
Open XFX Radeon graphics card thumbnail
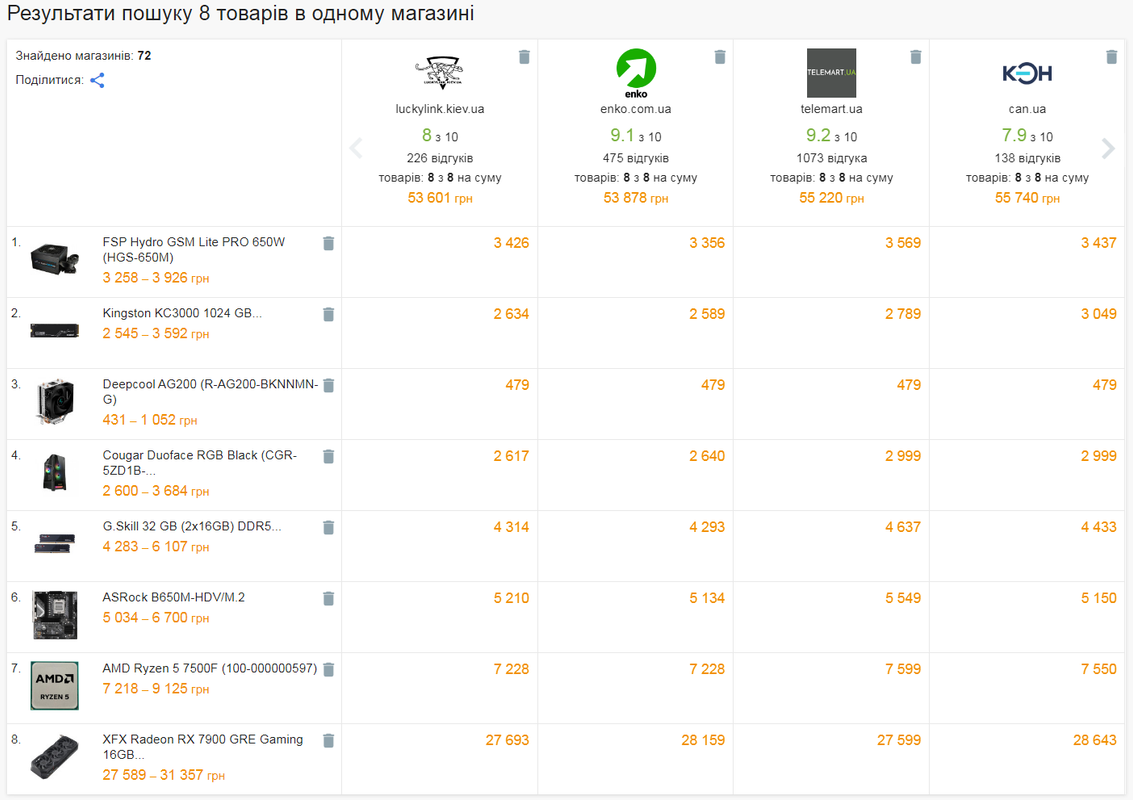(x=55, y=757)
